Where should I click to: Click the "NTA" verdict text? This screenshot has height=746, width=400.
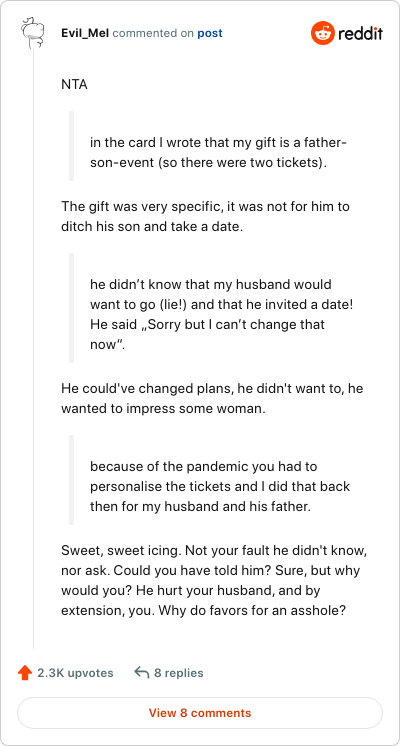74,85
